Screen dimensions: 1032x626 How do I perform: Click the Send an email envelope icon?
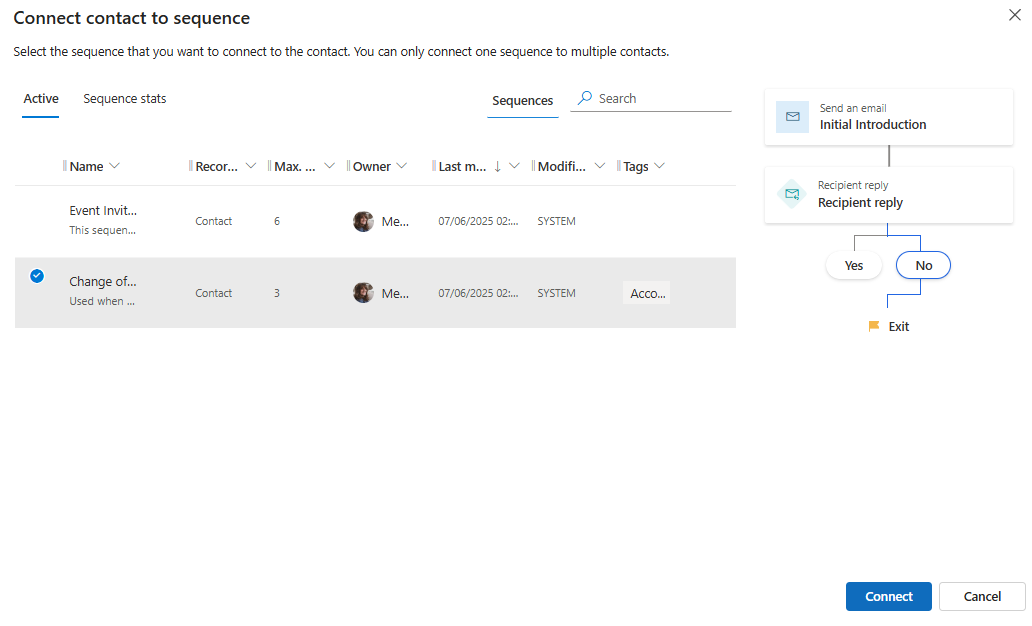click(x=793, y=117)
